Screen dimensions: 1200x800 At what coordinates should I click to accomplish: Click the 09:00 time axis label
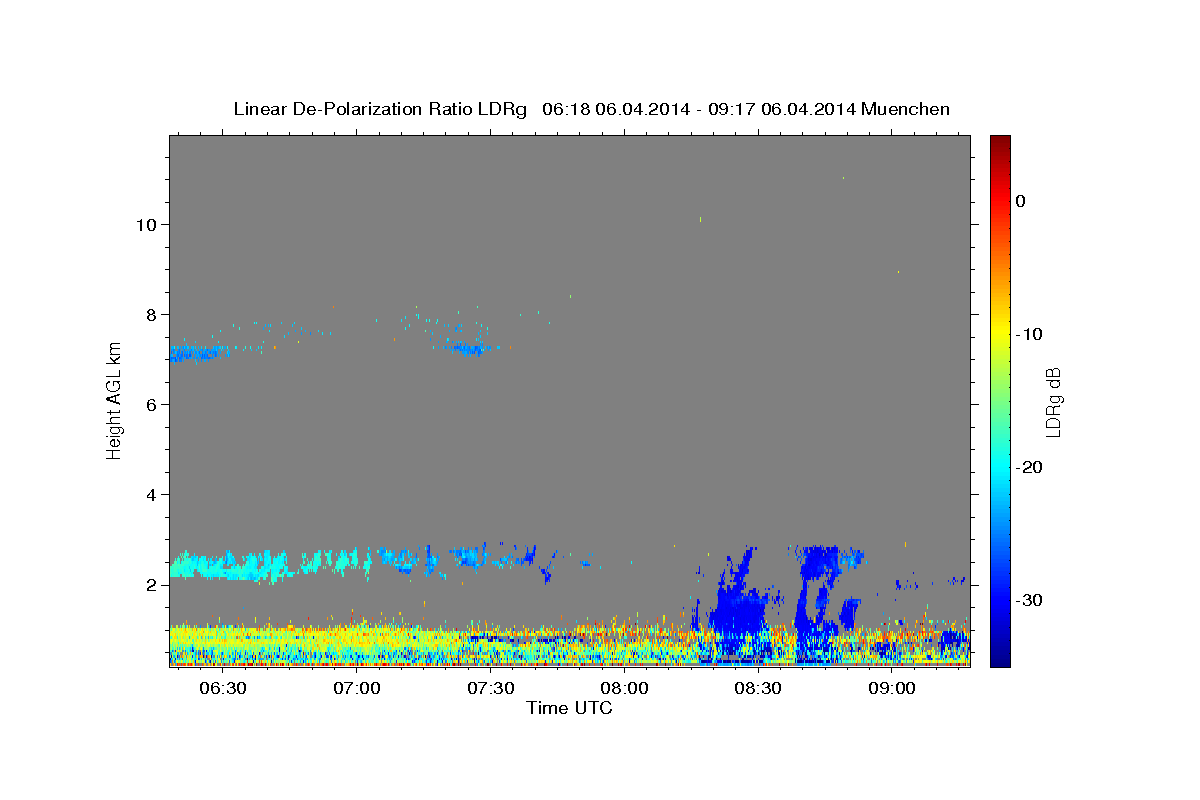892,688
